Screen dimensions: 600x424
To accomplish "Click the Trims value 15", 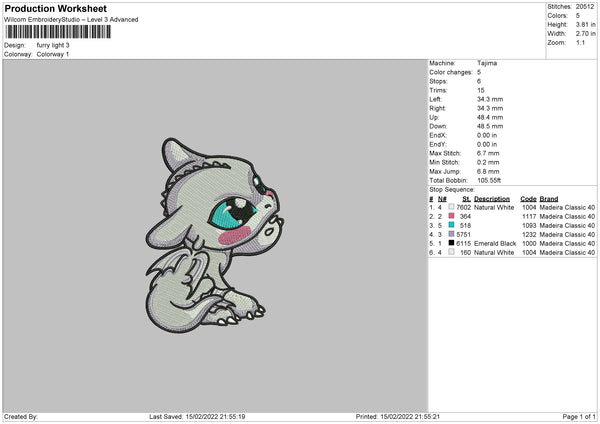I will (481, 90).
